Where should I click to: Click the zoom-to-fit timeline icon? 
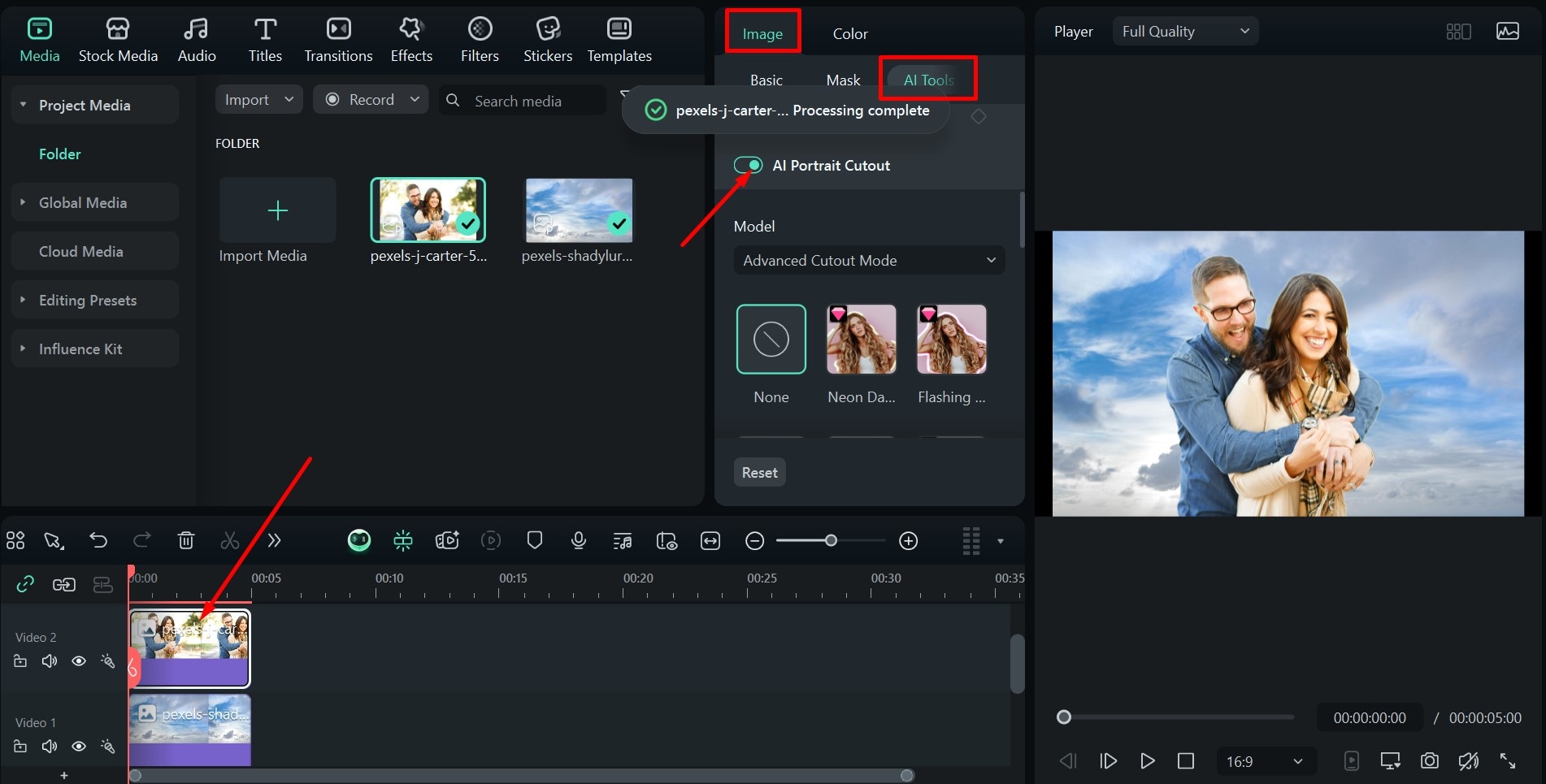(710, 540)
